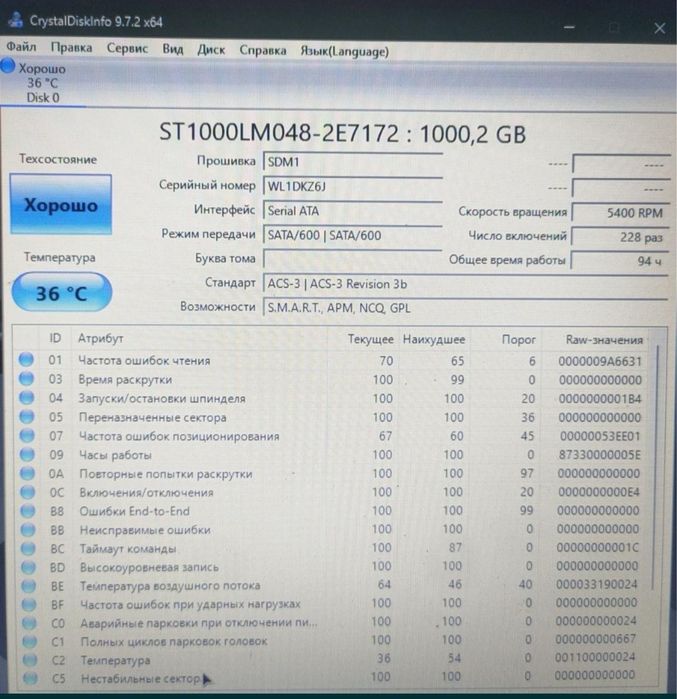Image resolution: width=677 pixels, height=699 pixels.
Task: Click raw value 000033190024
Action: (x=597, y=584)
